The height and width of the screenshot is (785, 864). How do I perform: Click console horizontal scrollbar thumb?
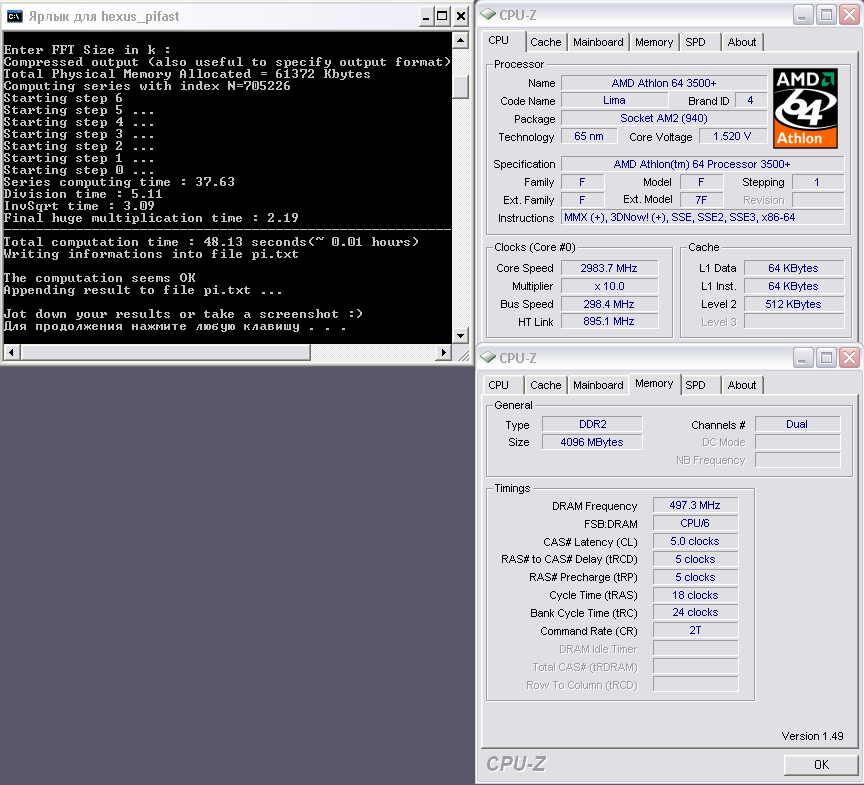click(x=165, y=352)
